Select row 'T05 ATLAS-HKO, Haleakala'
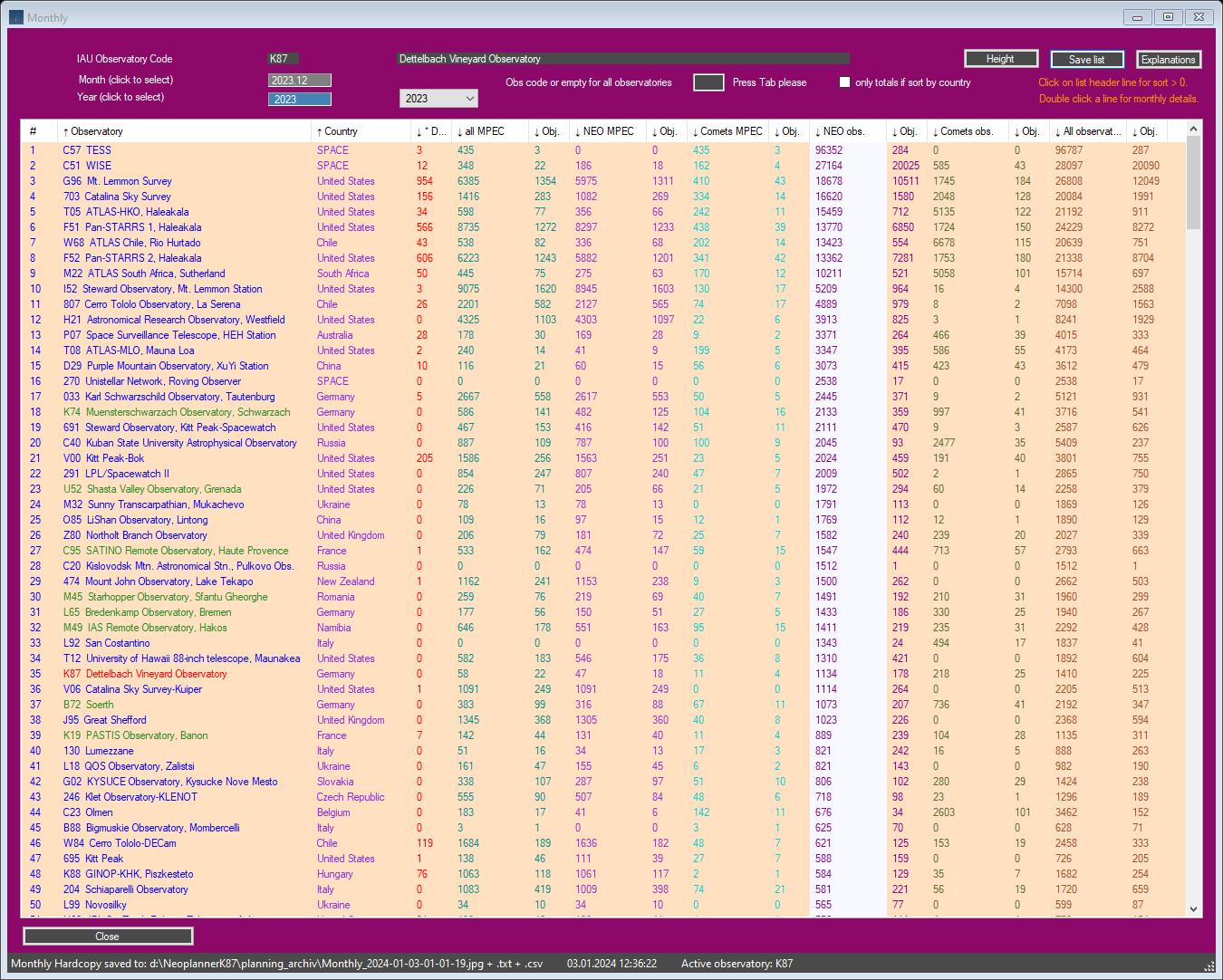The image size is (1223, 980). [602, 212]
